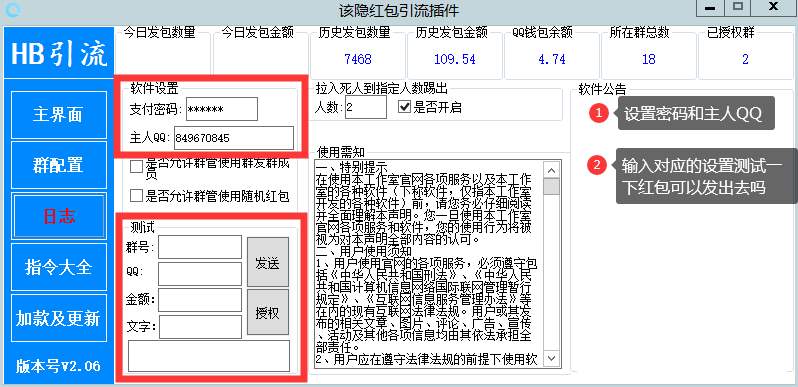Screen dimensions: 798x387
Task: Focus the 群号 input field
Action: pos(200,247)
